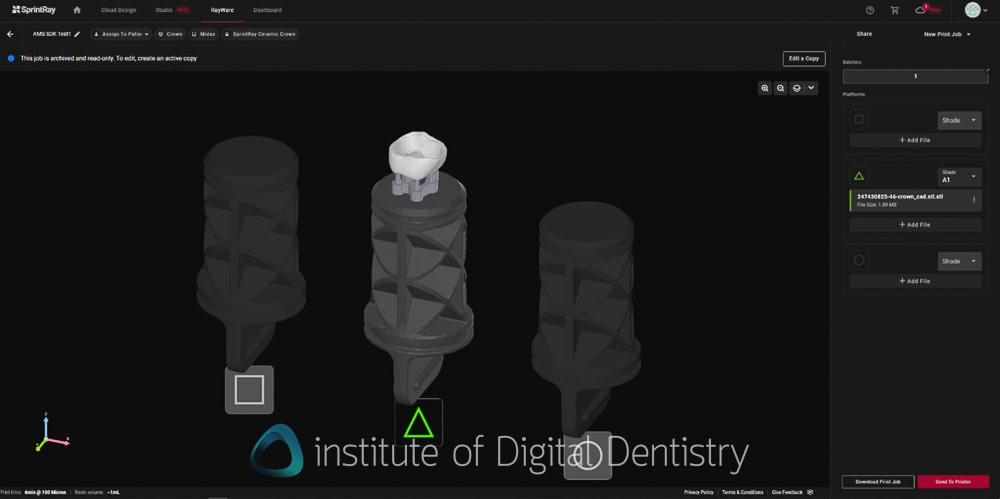Open the Privacy Policy link
1000x499 pixels.
coord(698,493)
